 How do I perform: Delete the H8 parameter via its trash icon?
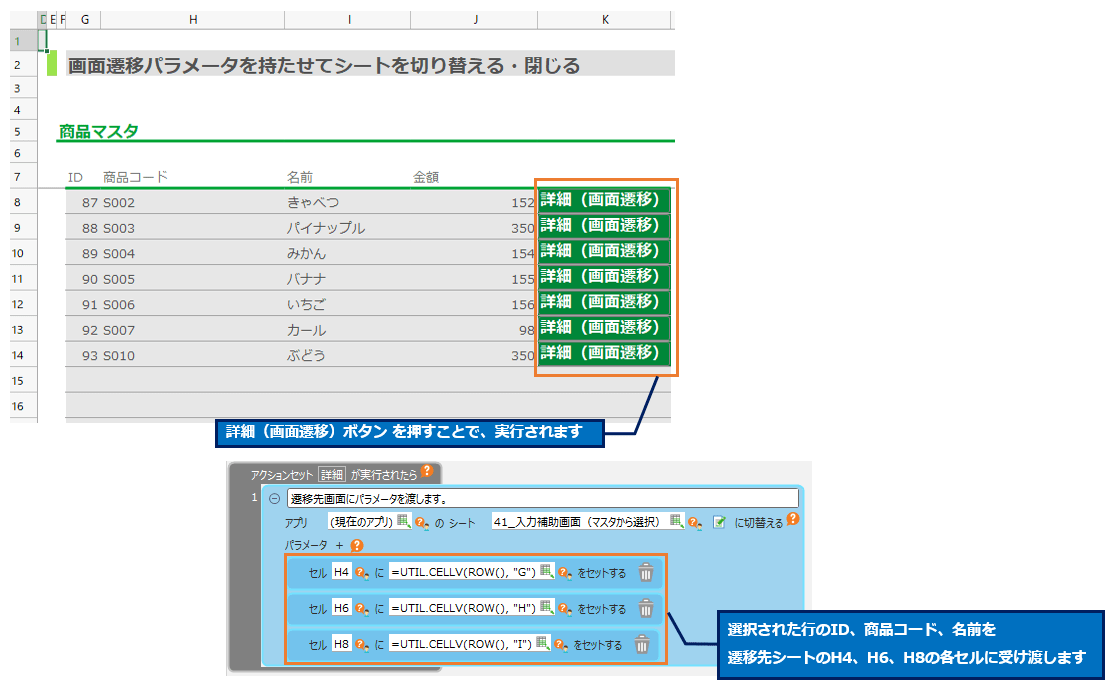pyautogui.click(x=644, y=644)
